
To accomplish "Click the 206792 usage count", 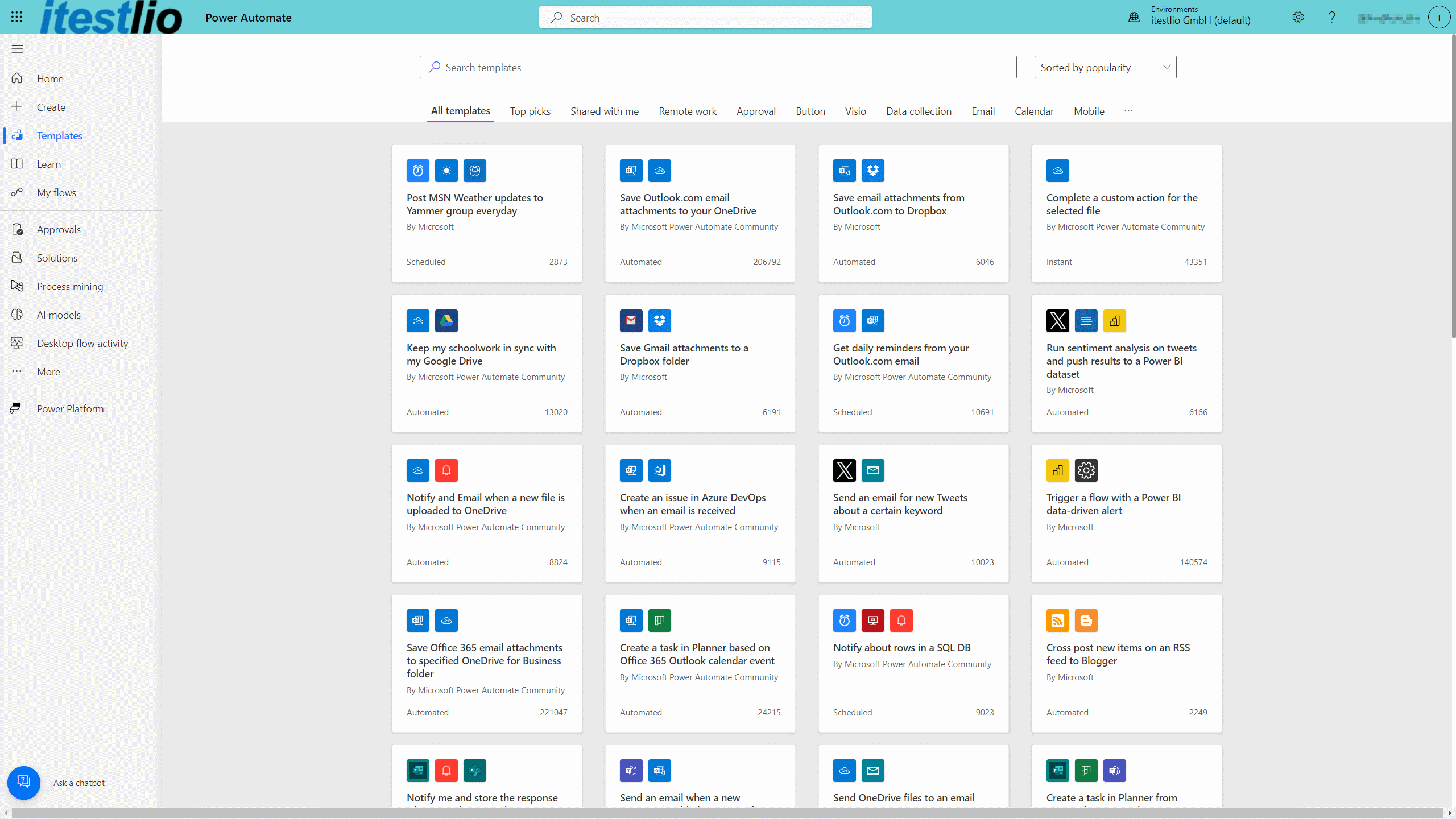I will tap(767, 262).
